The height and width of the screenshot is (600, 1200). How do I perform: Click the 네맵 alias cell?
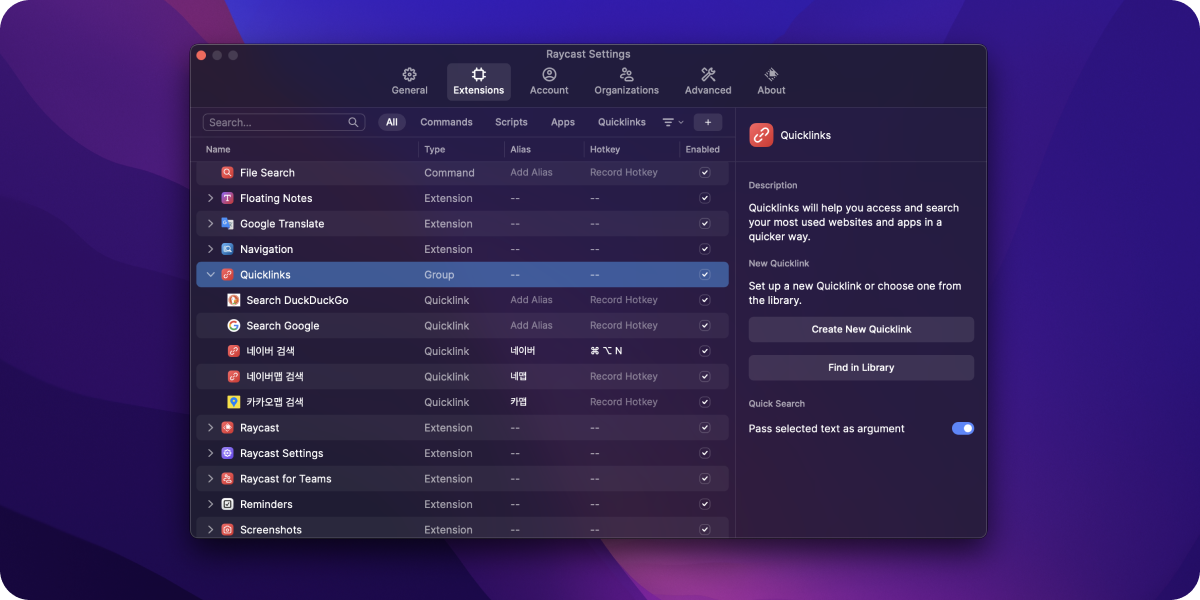coord(518,377)
